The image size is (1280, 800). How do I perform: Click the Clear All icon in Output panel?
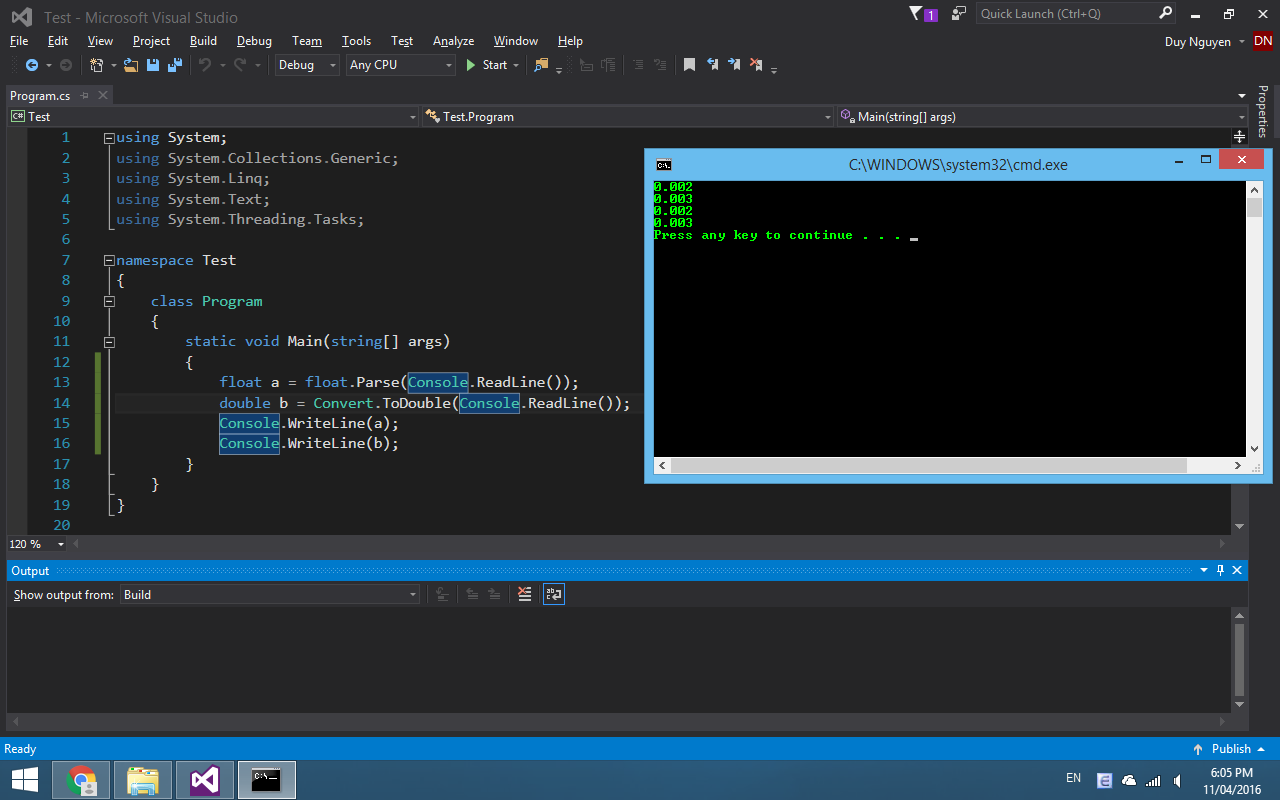pyautogui.click(x=525, y=594)
